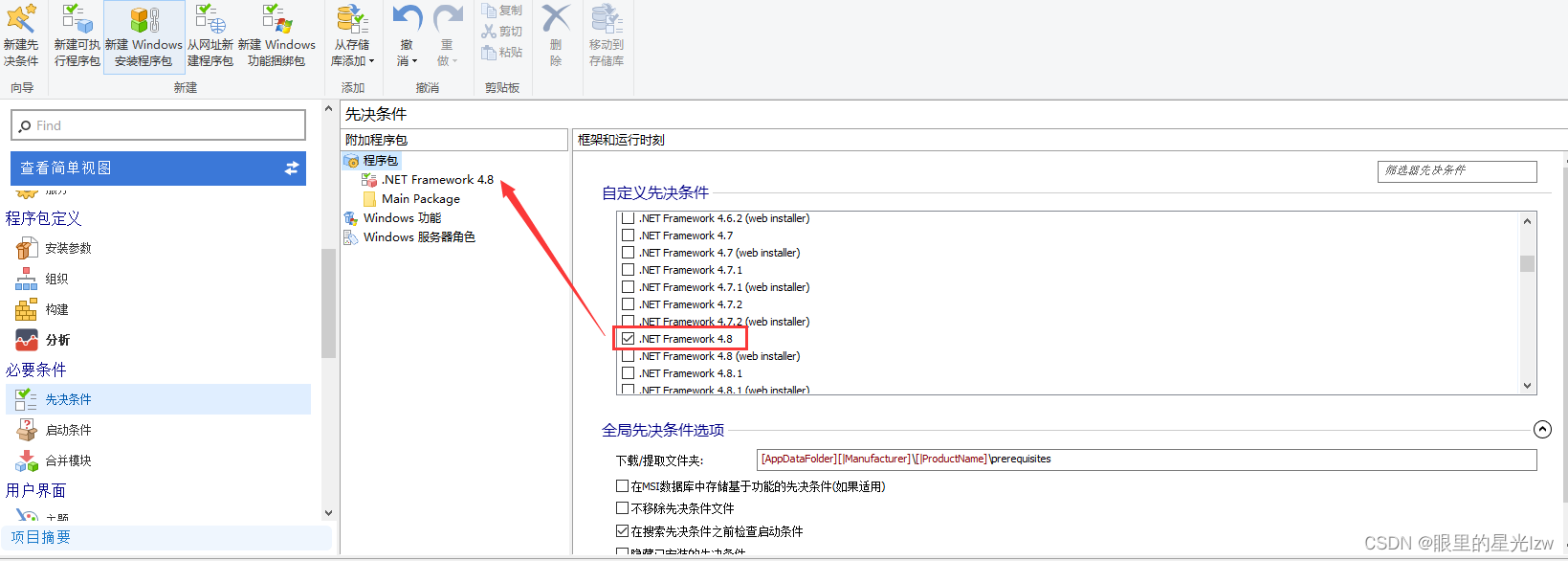
Task: Select Windows 服务器角色 tree node
Action: 409,237
